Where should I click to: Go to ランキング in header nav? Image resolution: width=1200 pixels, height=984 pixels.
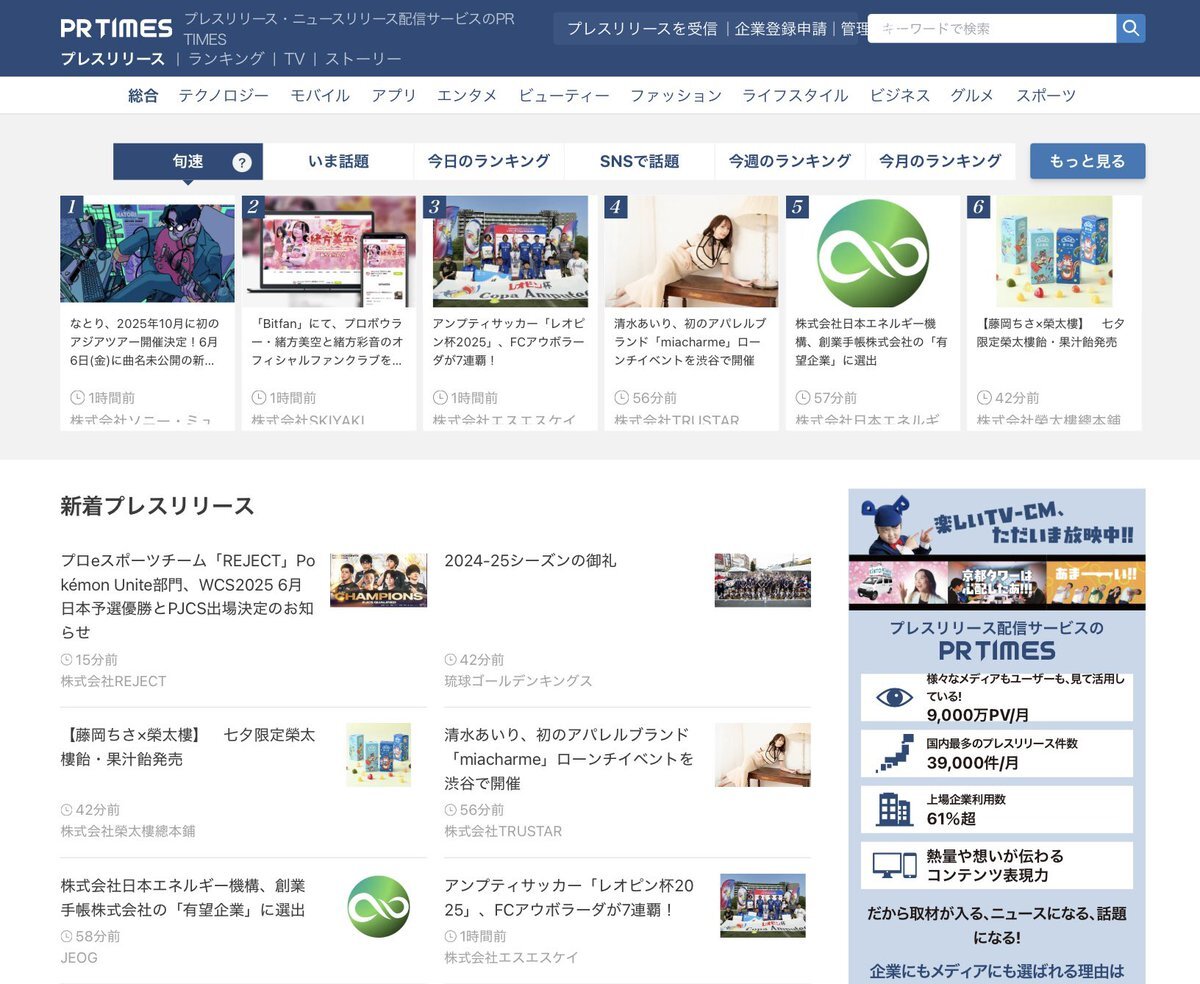226,59
